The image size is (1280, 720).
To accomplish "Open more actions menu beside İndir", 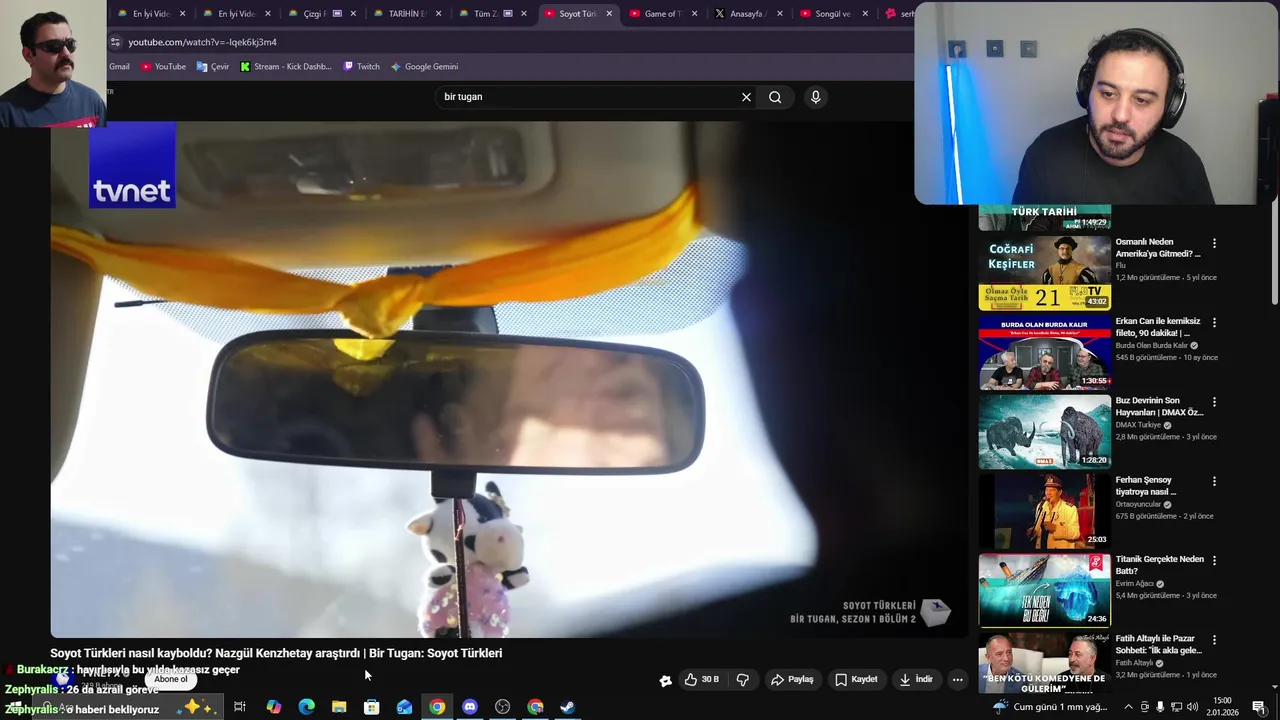I will point(957,680).
